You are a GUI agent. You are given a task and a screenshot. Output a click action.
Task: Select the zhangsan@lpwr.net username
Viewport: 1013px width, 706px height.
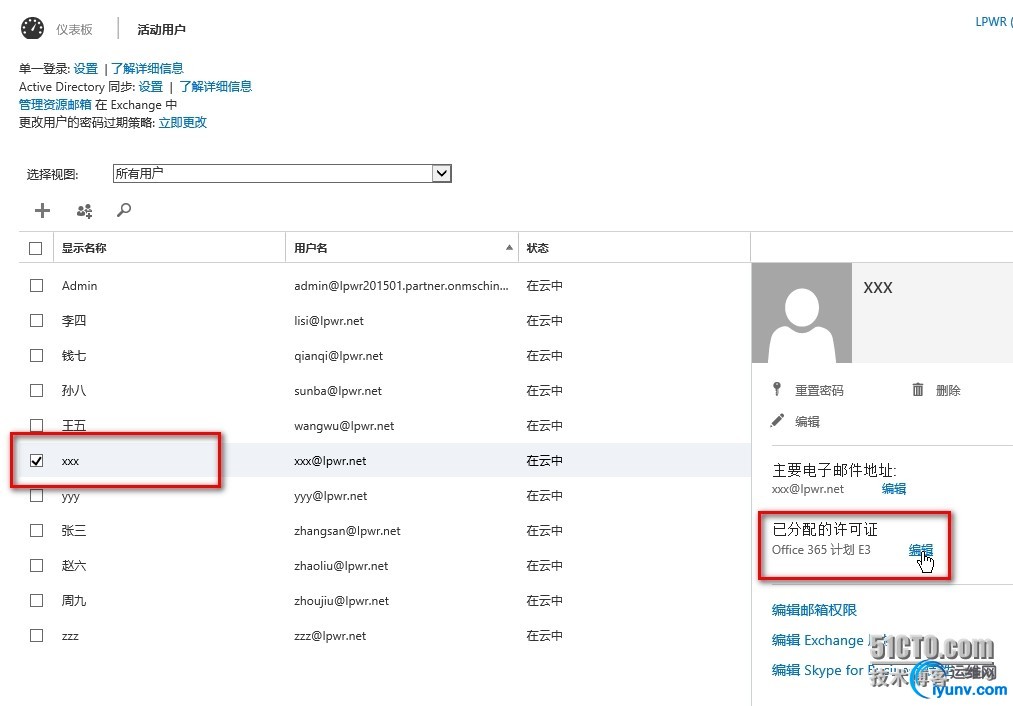[348, 531]
